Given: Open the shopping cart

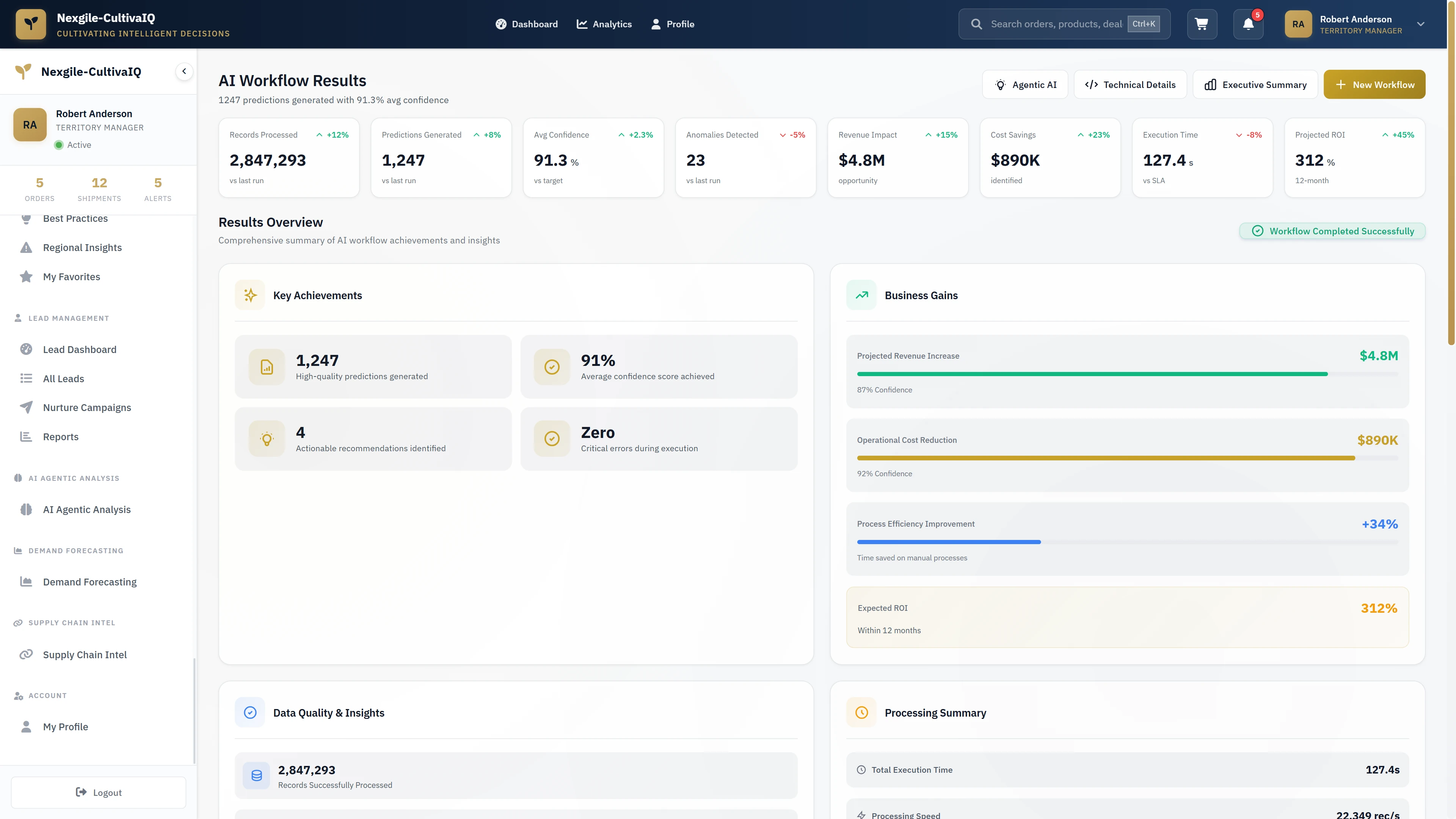Looking at the screenshot, I should 1202,24.
